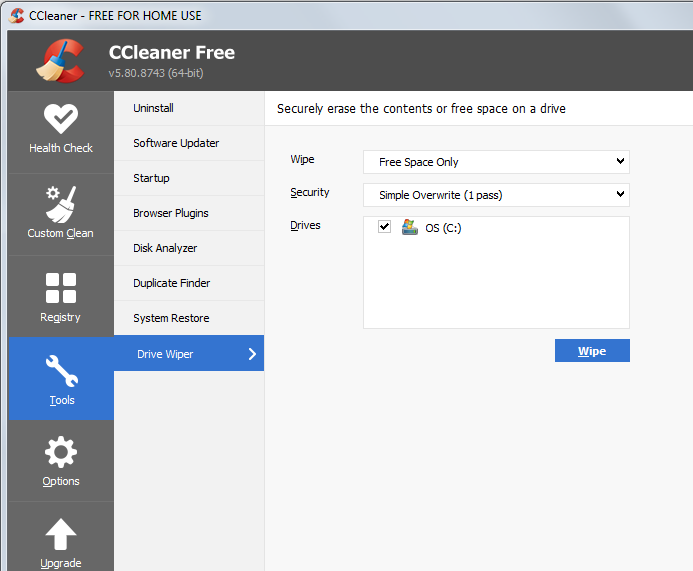This screenshot has height=571, width=693.
Task: Select the Tools wrench icon
Action: coord(61,371)
